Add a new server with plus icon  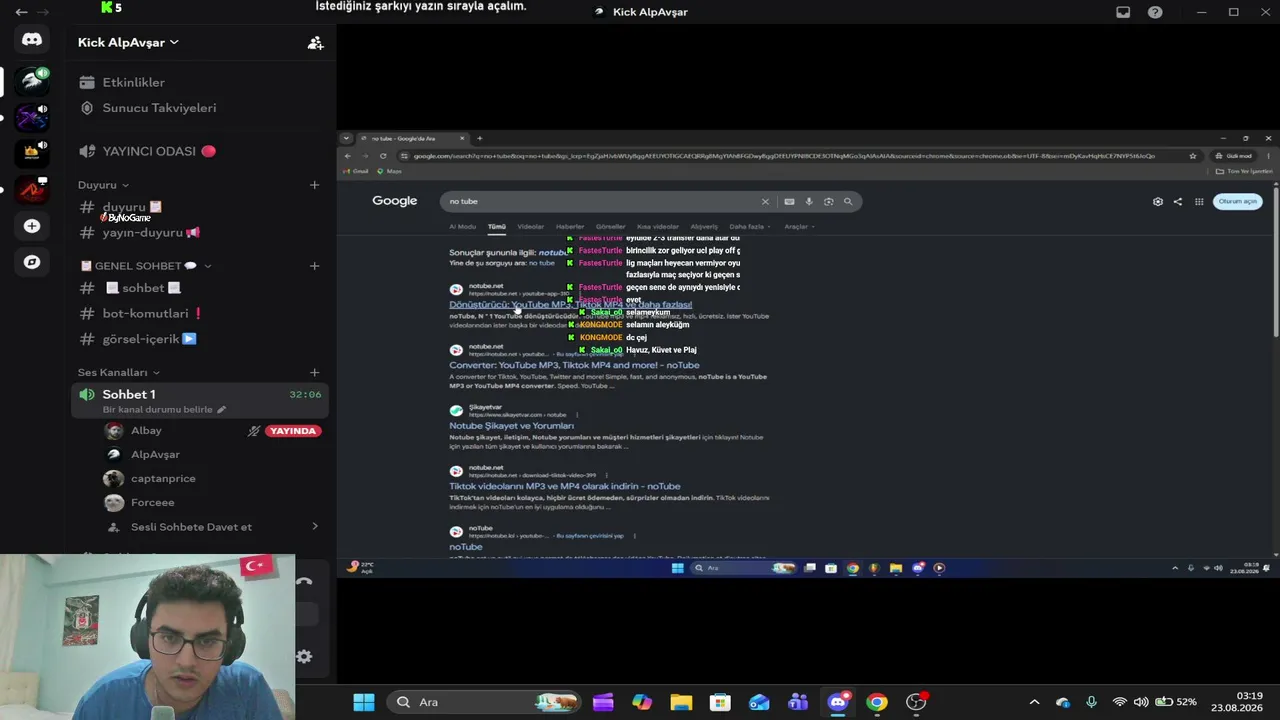click(x=32, y=226)
